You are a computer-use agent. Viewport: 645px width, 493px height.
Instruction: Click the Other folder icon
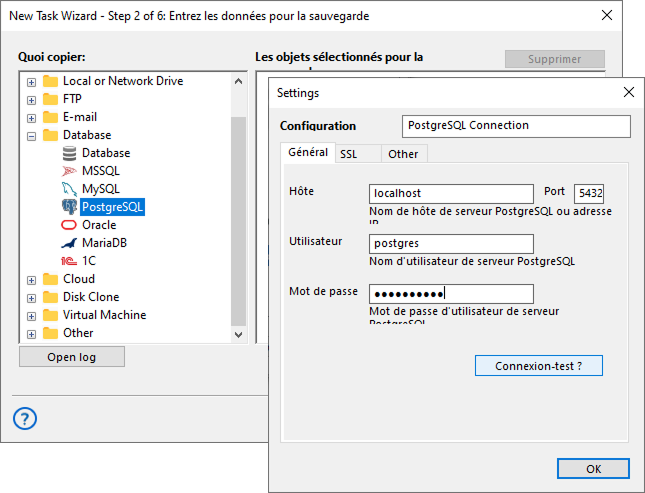tap(50, 333)
